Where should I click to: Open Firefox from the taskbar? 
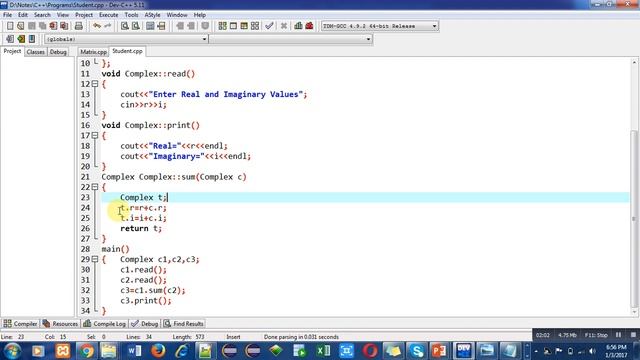[158, 351]
